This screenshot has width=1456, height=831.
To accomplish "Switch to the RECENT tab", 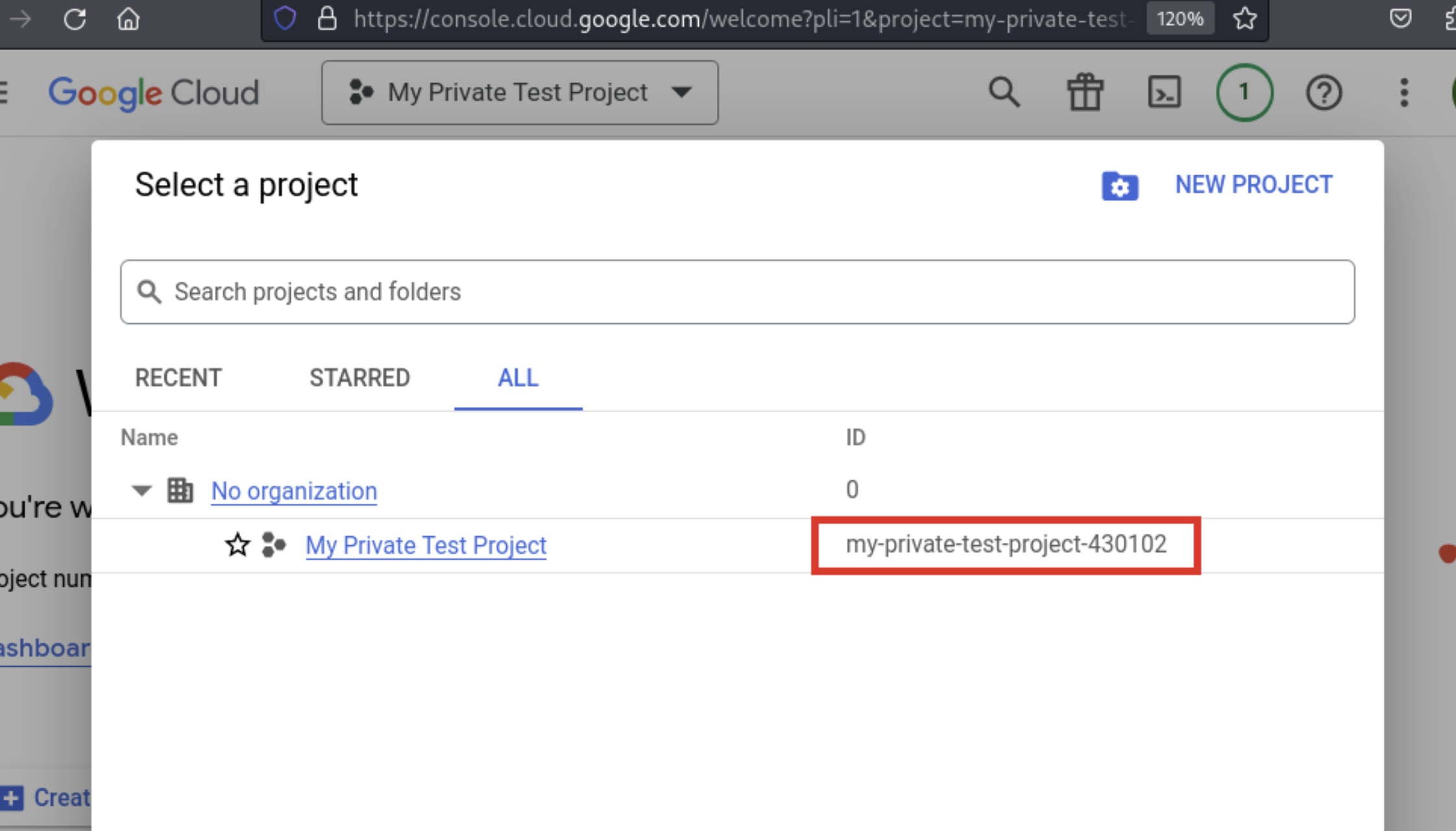I will [178, 378].
